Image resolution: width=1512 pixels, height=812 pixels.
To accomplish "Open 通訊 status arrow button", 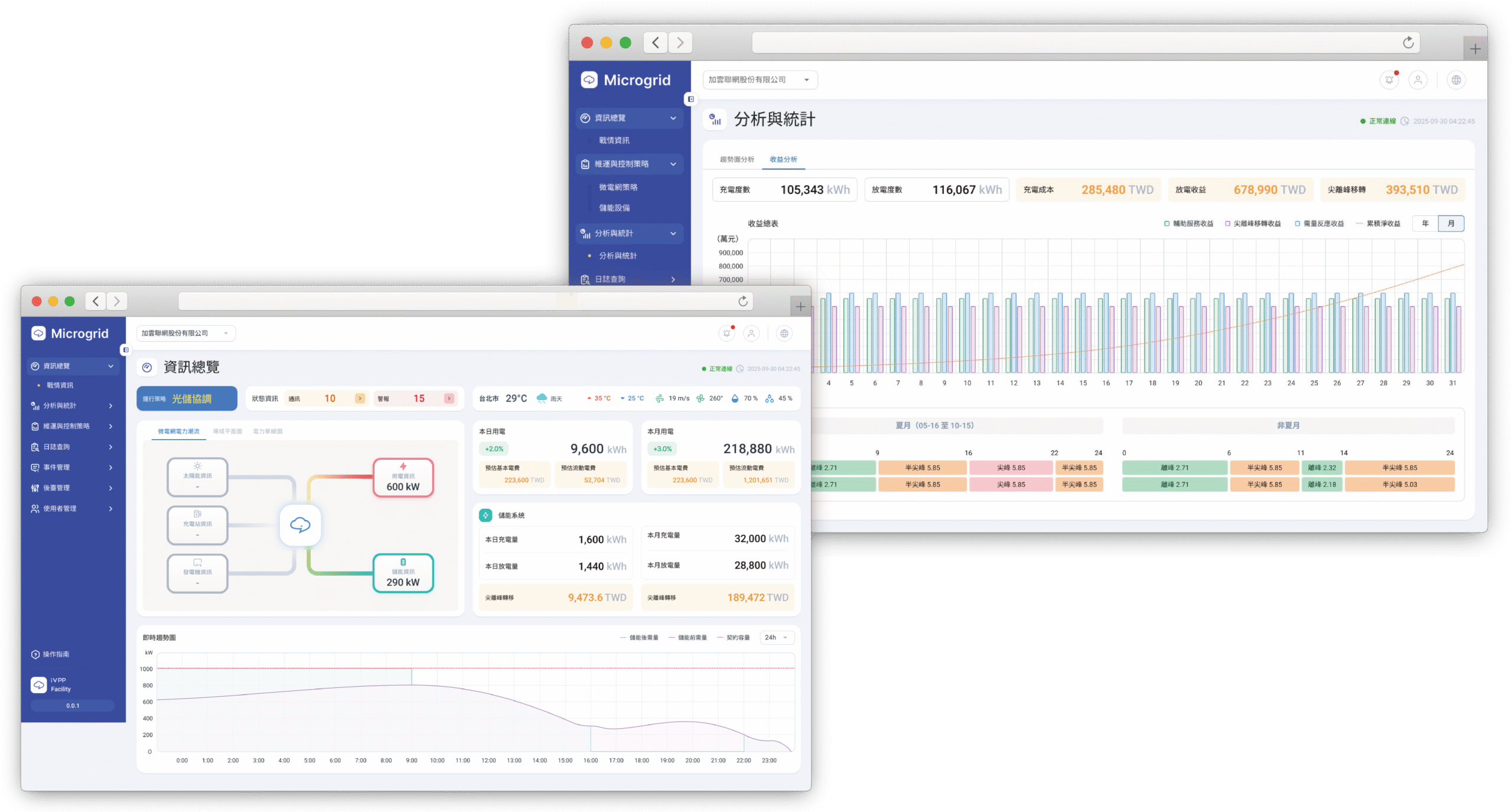I will [360, 398].
